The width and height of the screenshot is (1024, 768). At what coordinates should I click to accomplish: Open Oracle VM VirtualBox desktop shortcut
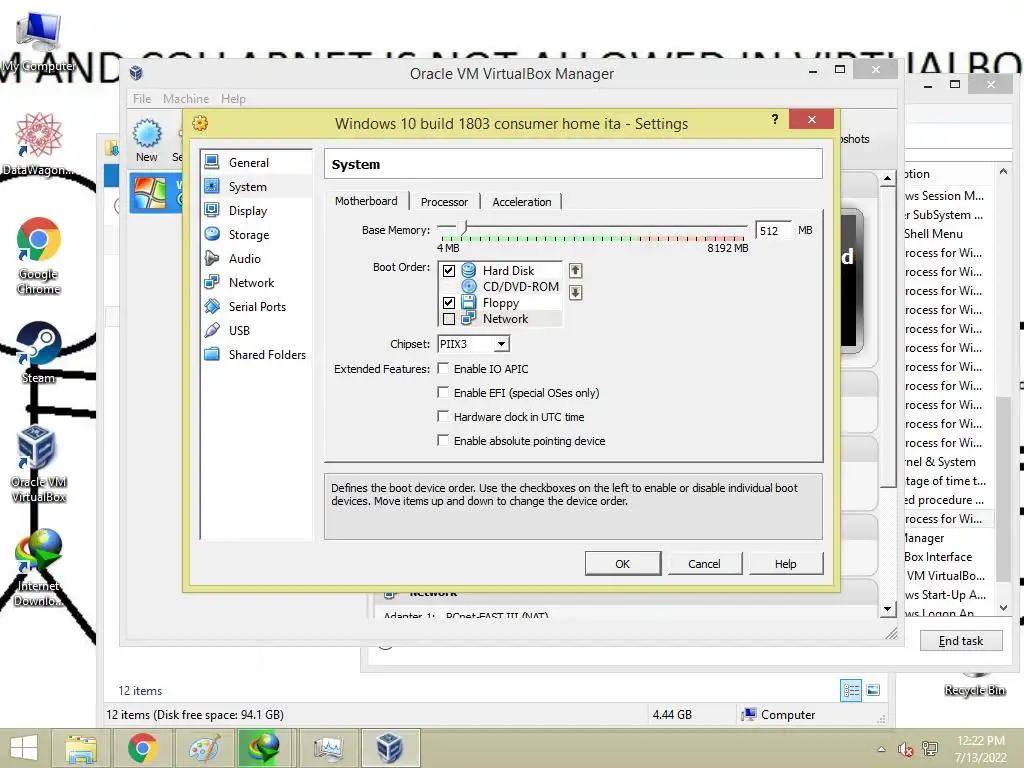click(x=39, y=464)
